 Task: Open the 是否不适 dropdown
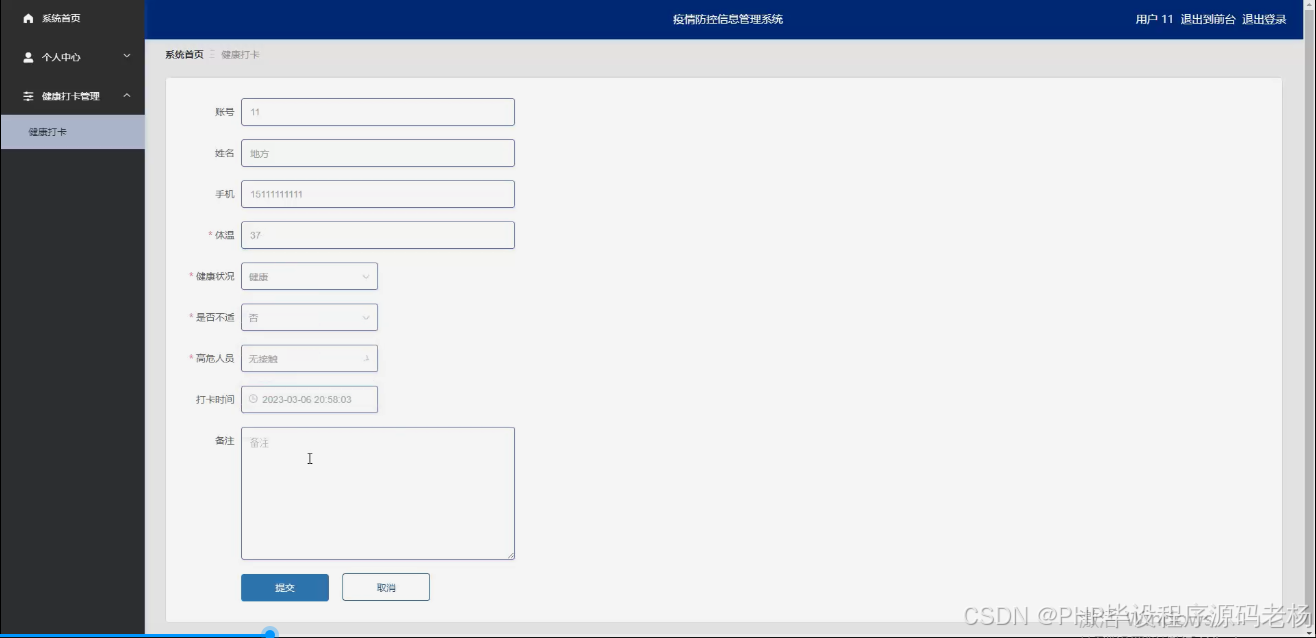pos(309,317)
